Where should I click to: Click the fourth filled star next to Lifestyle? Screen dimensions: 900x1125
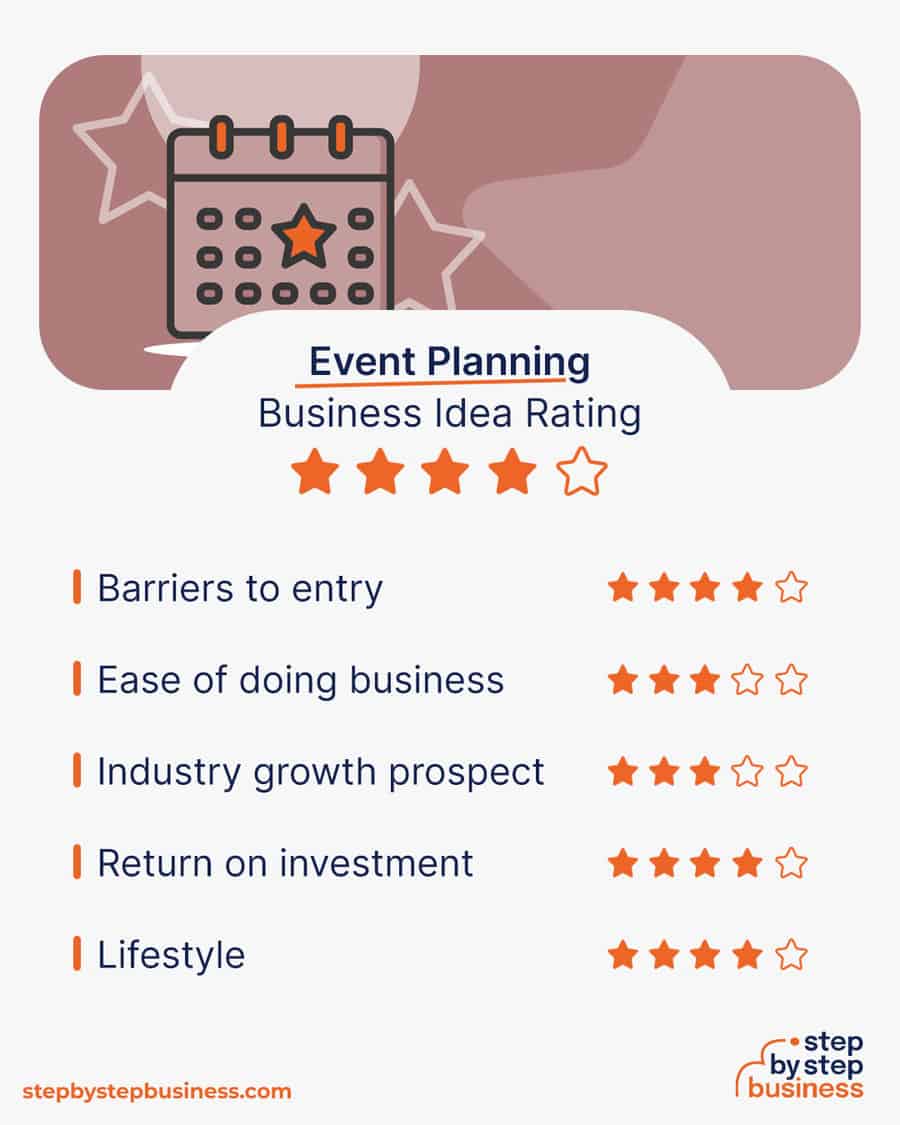point(747,955)
